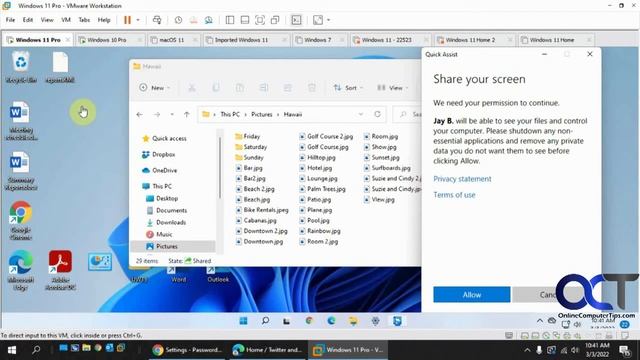Select Adobe Acrobat desktop shortcut
Viewport: 640px width, 360px height.
point(60,270)
